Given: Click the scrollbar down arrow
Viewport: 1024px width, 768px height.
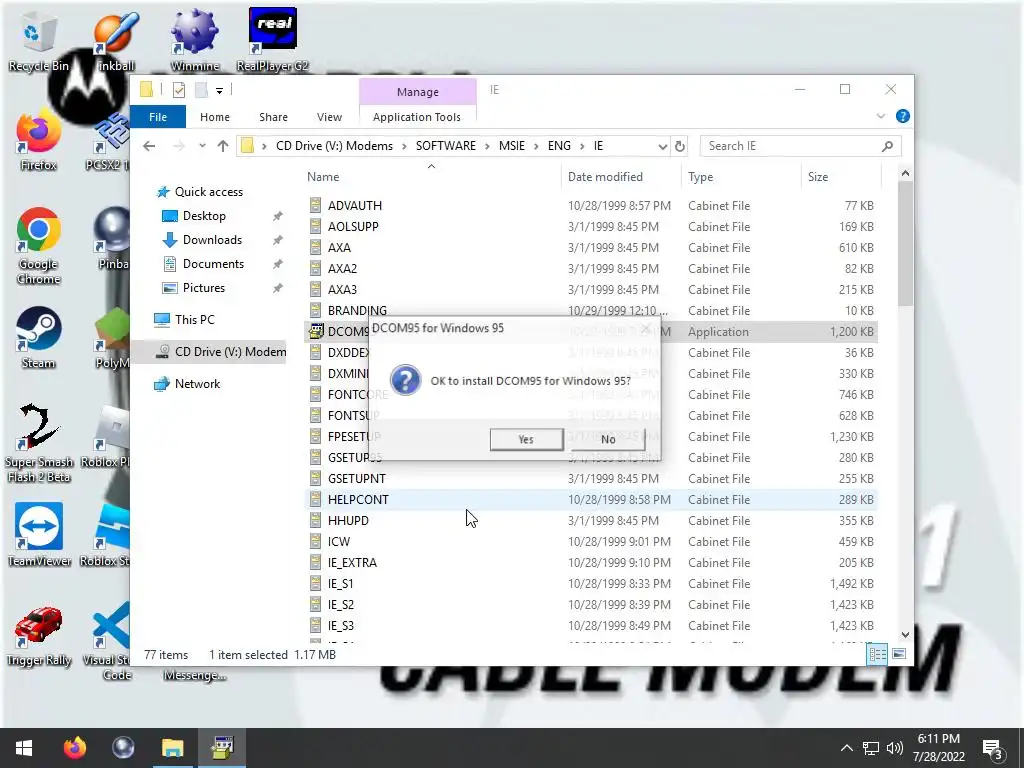Looking at the screenshot, I should coord(905,635).
